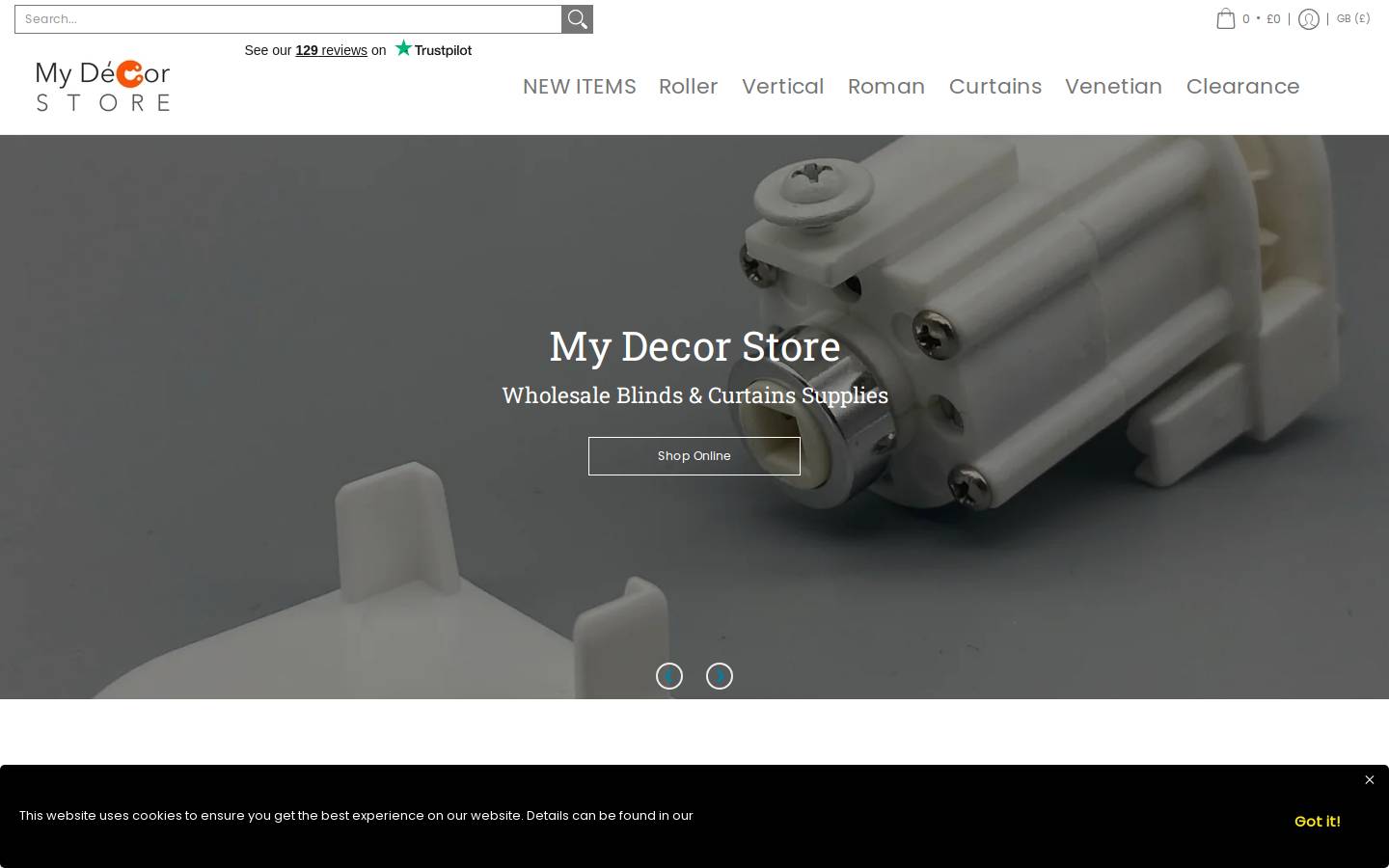Close the cookie banner with X

(1369, 780)
